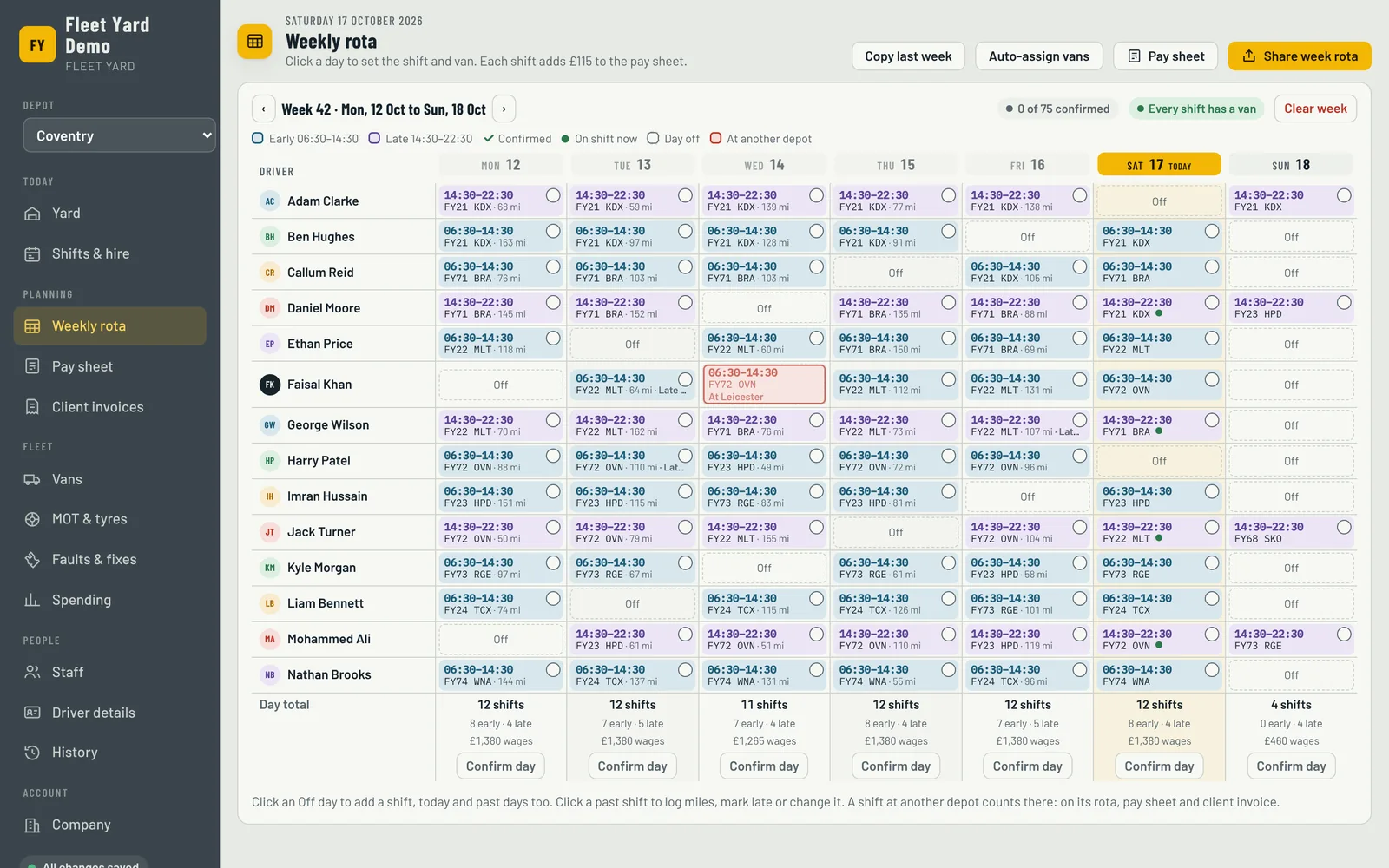Click Faisal Khan's dark FK avatar
The width and height of the screenshot is (1389, 868).
pyautogui.click(x=270, y=385)
